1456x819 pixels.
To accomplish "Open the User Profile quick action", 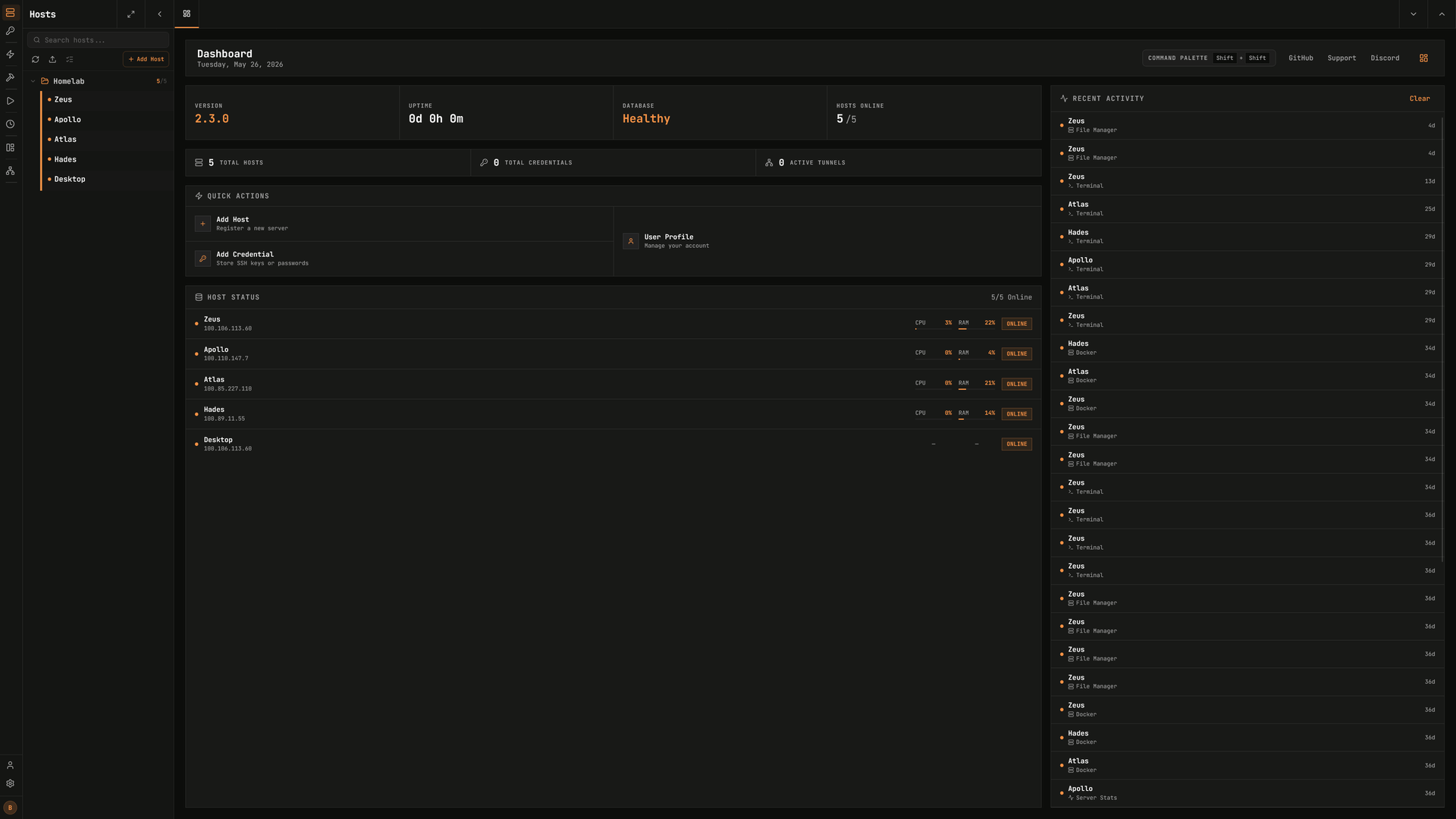I will coord(827,241).
